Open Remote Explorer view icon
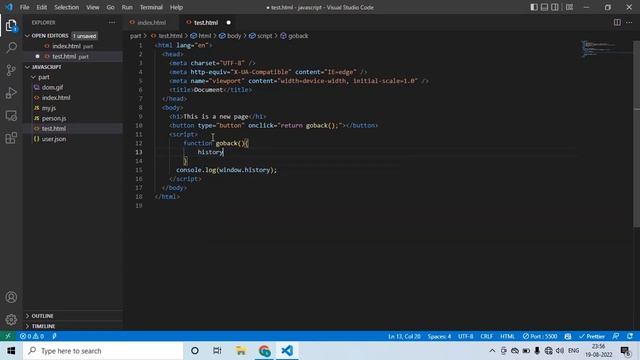The width and height of the screenshot is (640, 360). pyautogui.click(x=11, y=116)
